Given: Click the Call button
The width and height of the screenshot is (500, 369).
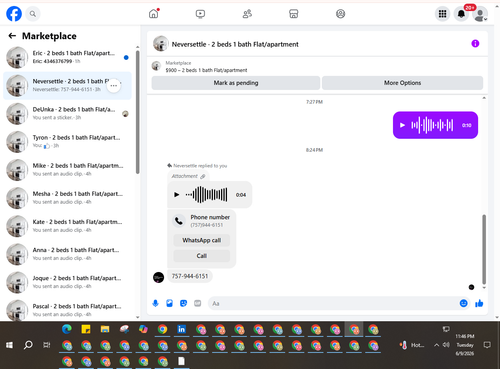Looking at the screenshot, I should (x=202, y=256).
